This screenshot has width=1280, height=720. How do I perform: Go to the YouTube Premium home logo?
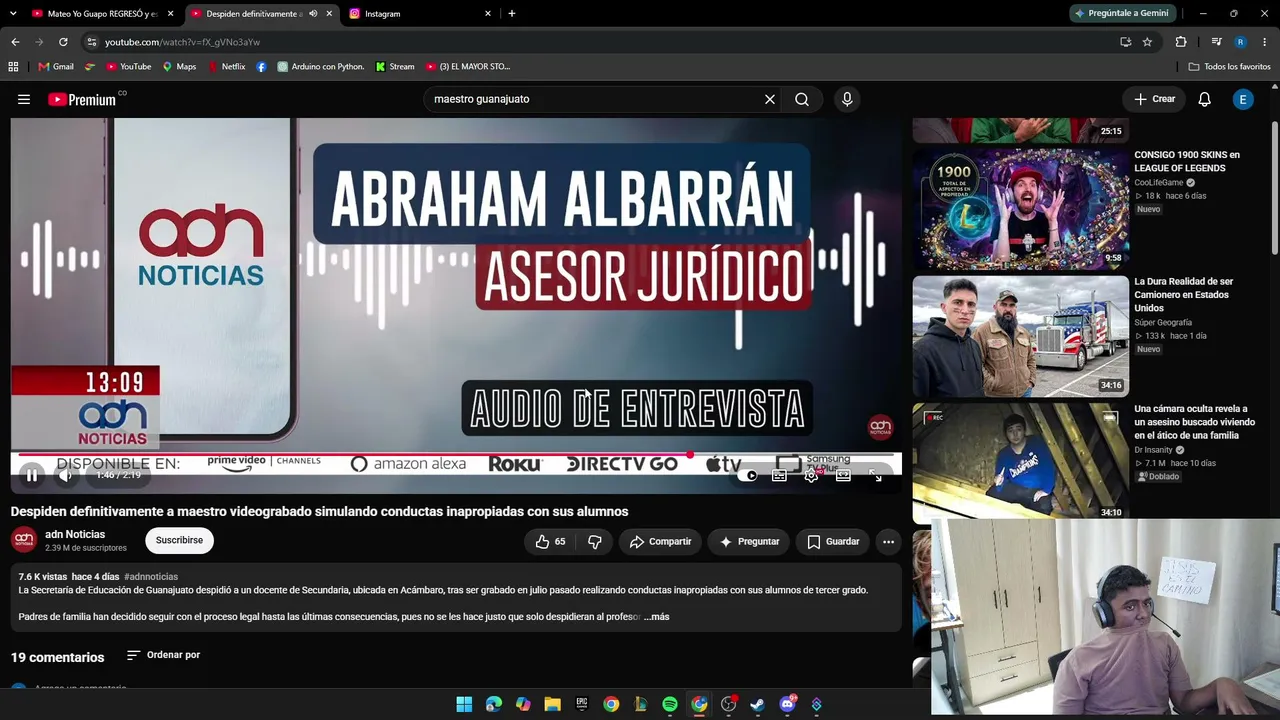pyautogui.click(x=82, y=100)
